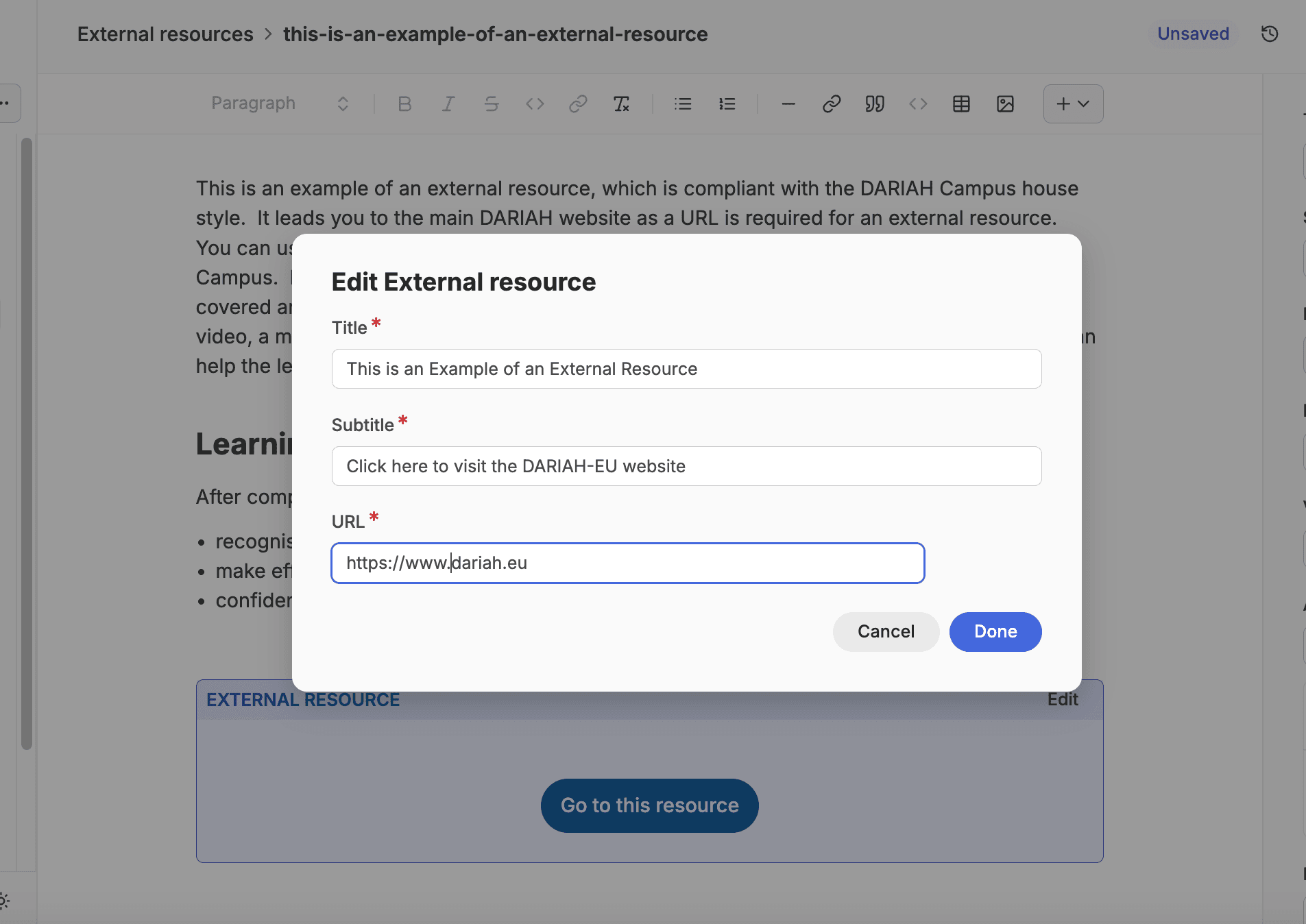Insert a blockquote

[875, 104]
